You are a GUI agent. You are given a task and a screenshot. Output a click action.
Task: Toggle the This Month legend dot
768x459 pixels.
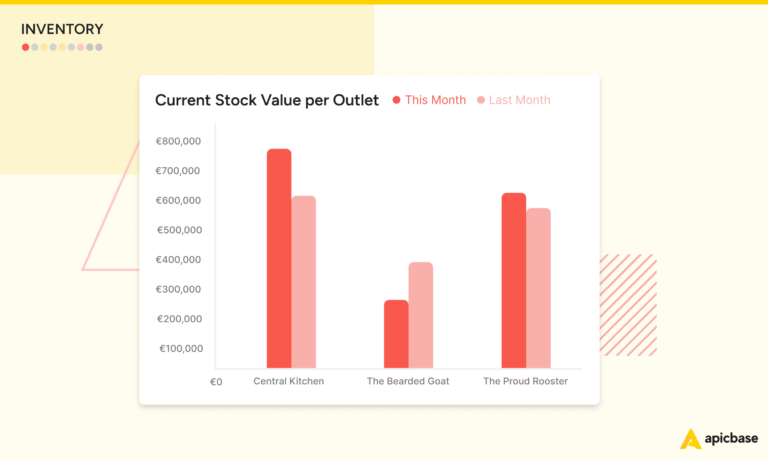(397, 100)
